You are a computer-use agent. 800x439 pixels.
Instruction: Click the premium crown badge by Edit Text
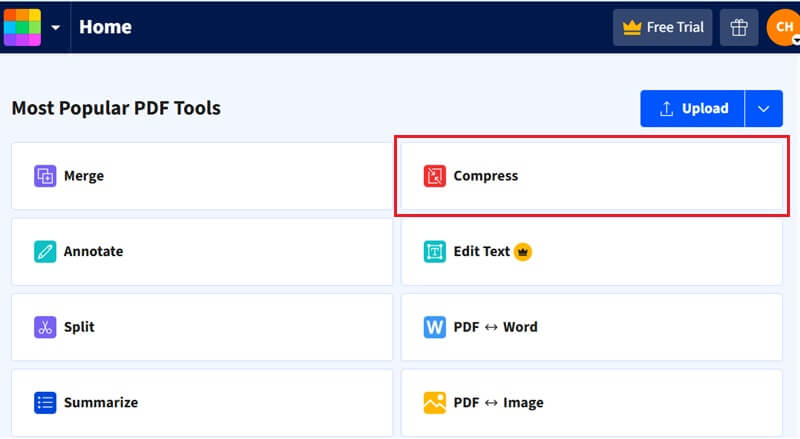pos(522,252)
